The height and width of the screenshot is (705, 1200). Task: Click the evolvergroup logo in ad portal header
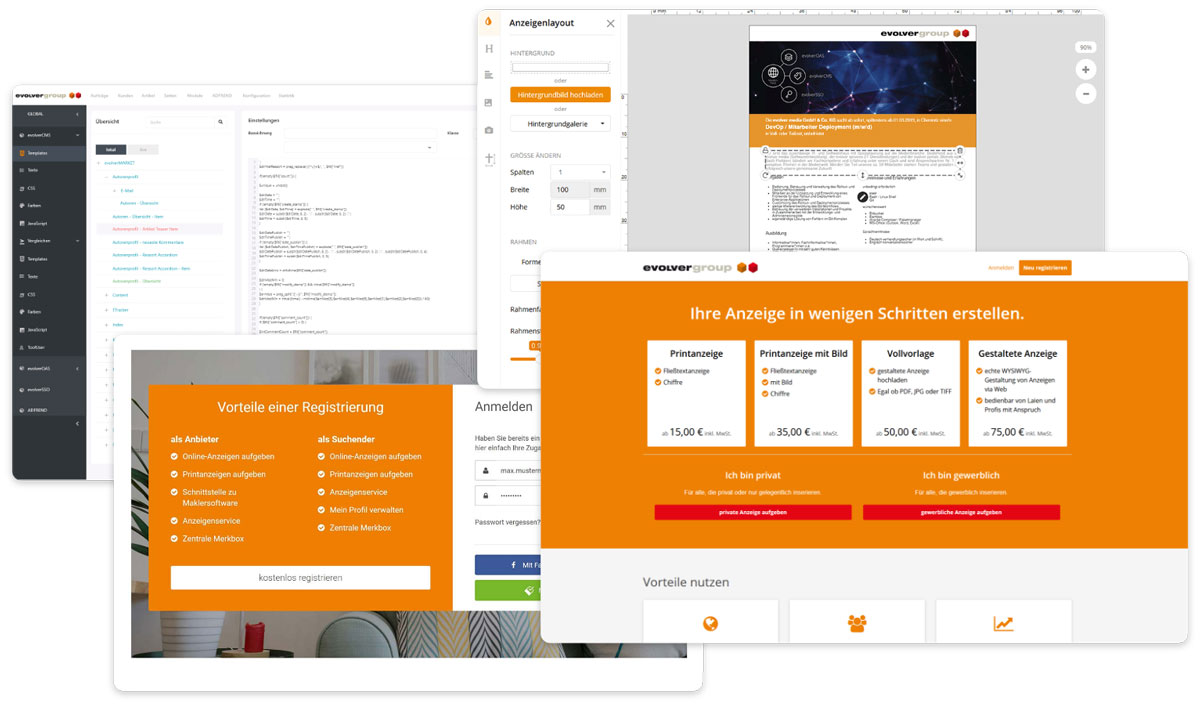[x=701, y=268]
